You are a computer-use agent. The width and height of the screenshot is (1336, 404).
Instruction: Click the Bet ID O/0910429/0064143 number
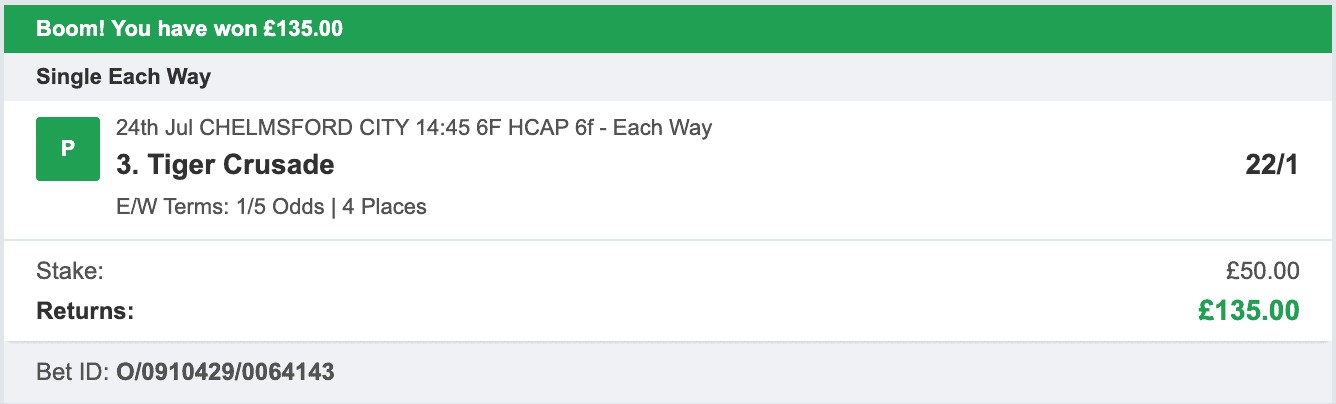pyautogui.click(x=225, y=373)
